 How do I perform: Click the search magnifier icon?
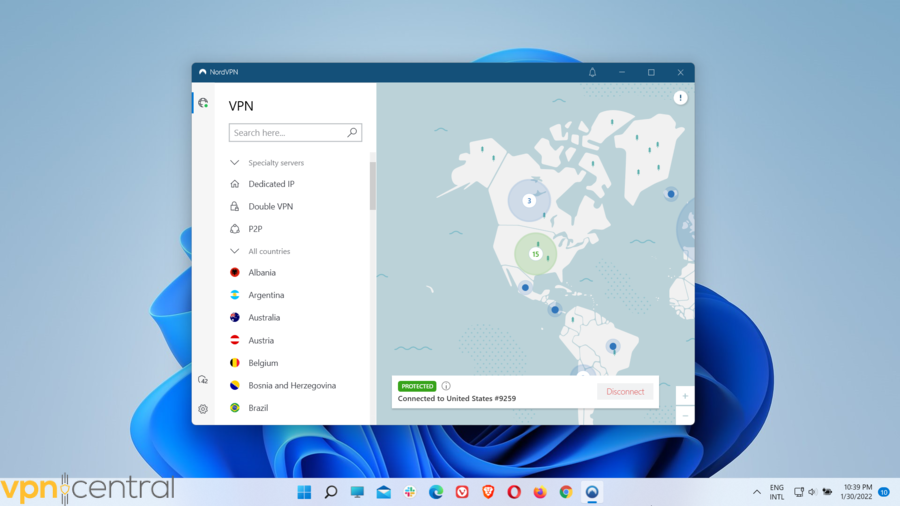tap(352, 133)
